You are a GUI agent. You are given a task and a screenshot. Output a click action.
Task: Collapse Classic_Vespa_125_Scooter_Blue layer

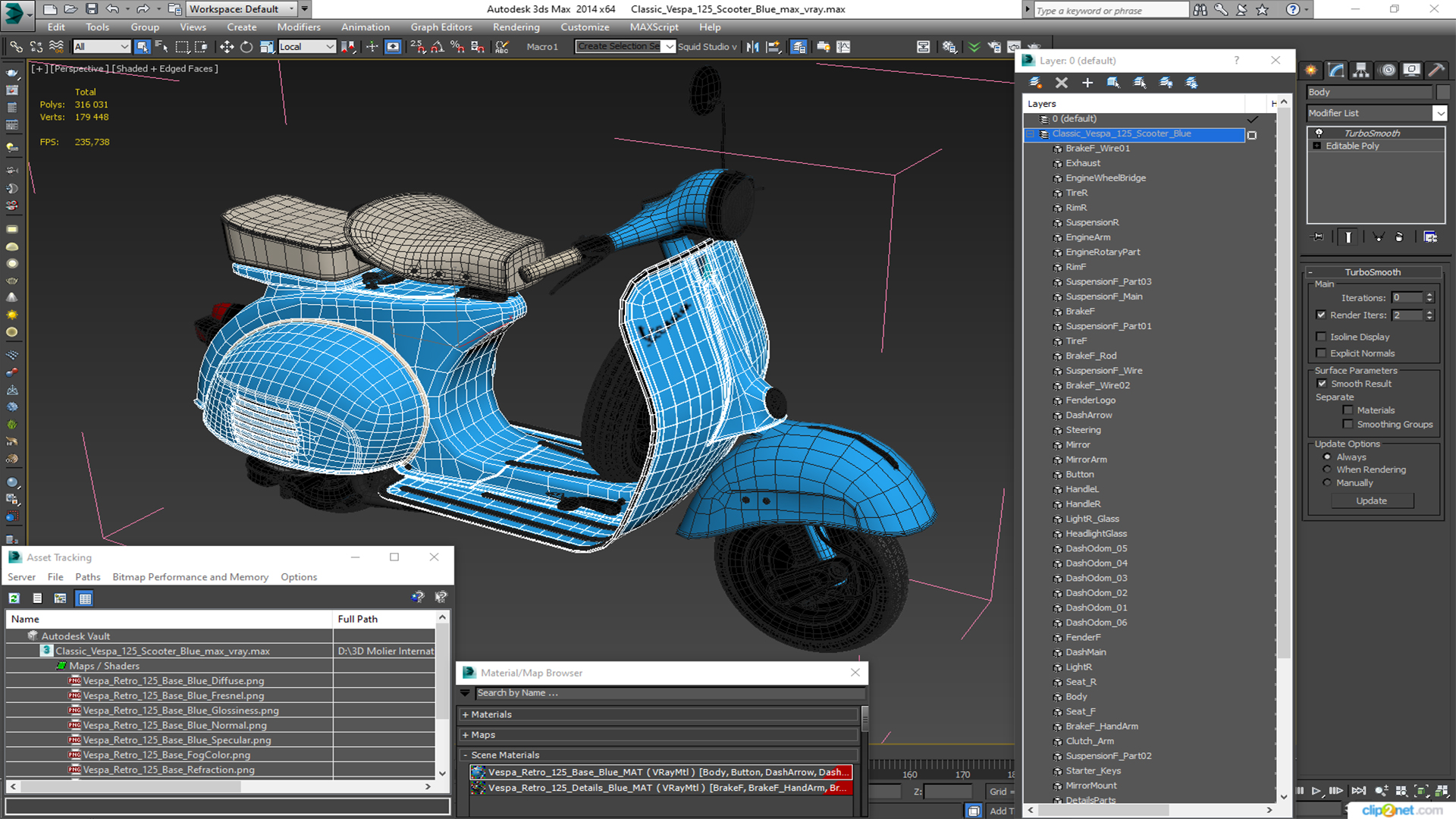coord(1031,134)
